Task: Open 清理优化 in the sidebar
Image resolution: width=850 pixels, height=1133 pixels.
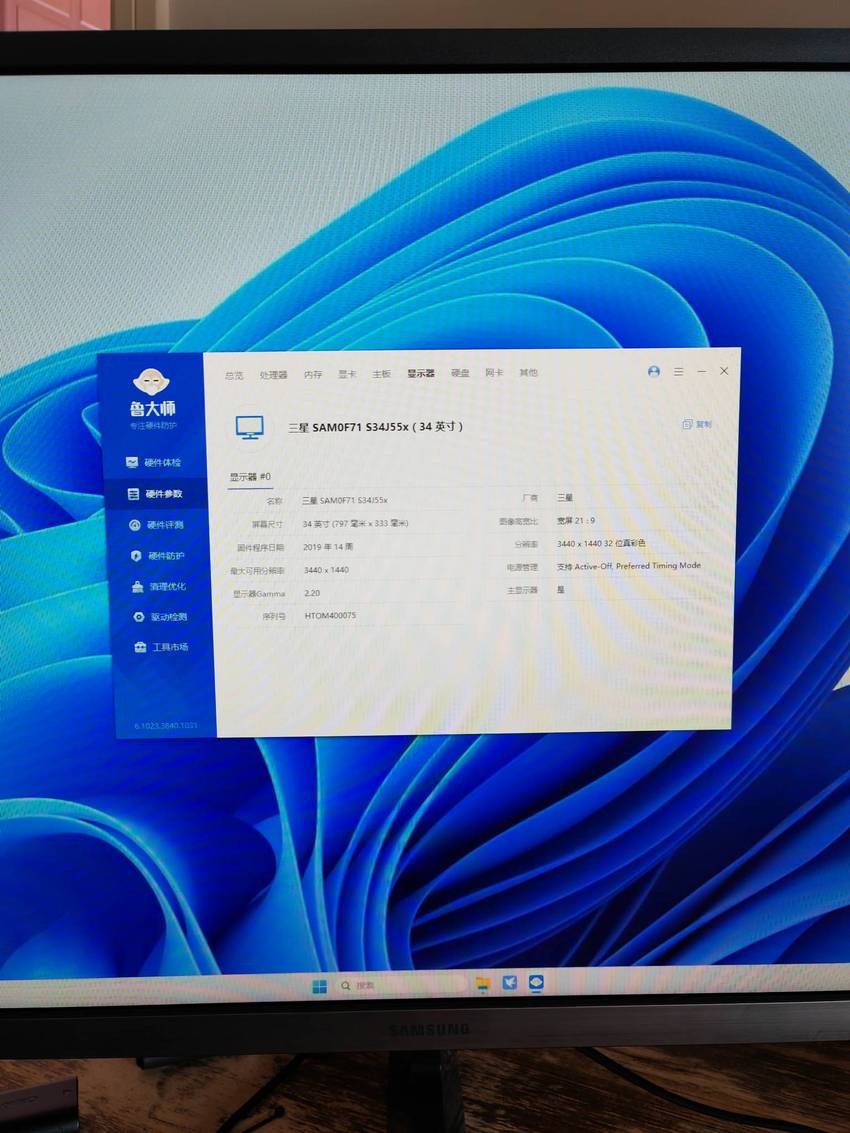Action: (159, 586)
